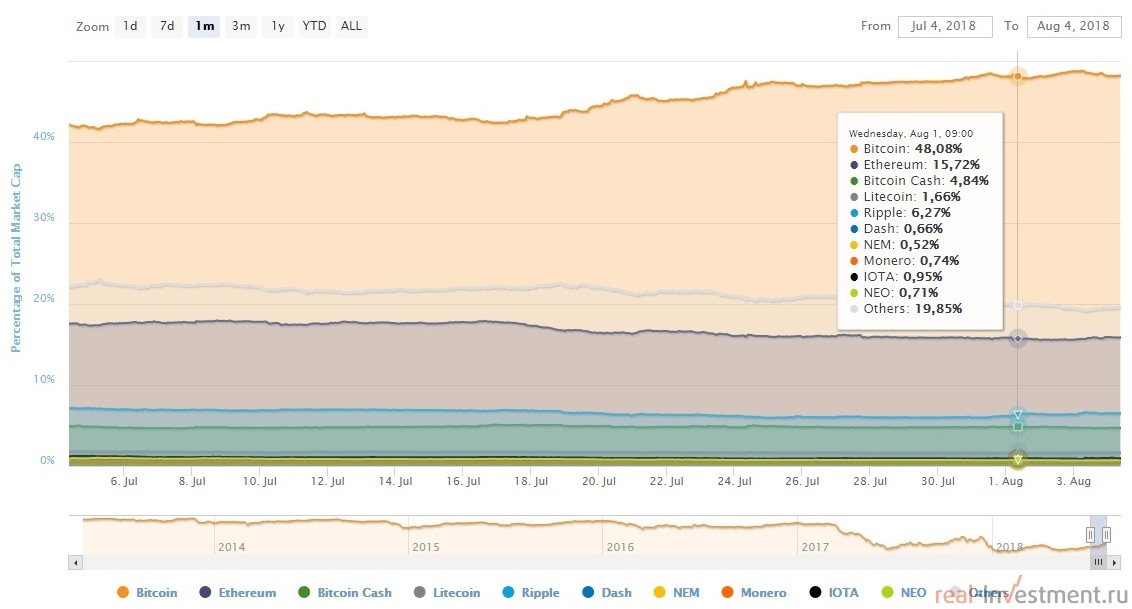
Task: Toggle Ethereum series in legend
Action: [238, 592]
